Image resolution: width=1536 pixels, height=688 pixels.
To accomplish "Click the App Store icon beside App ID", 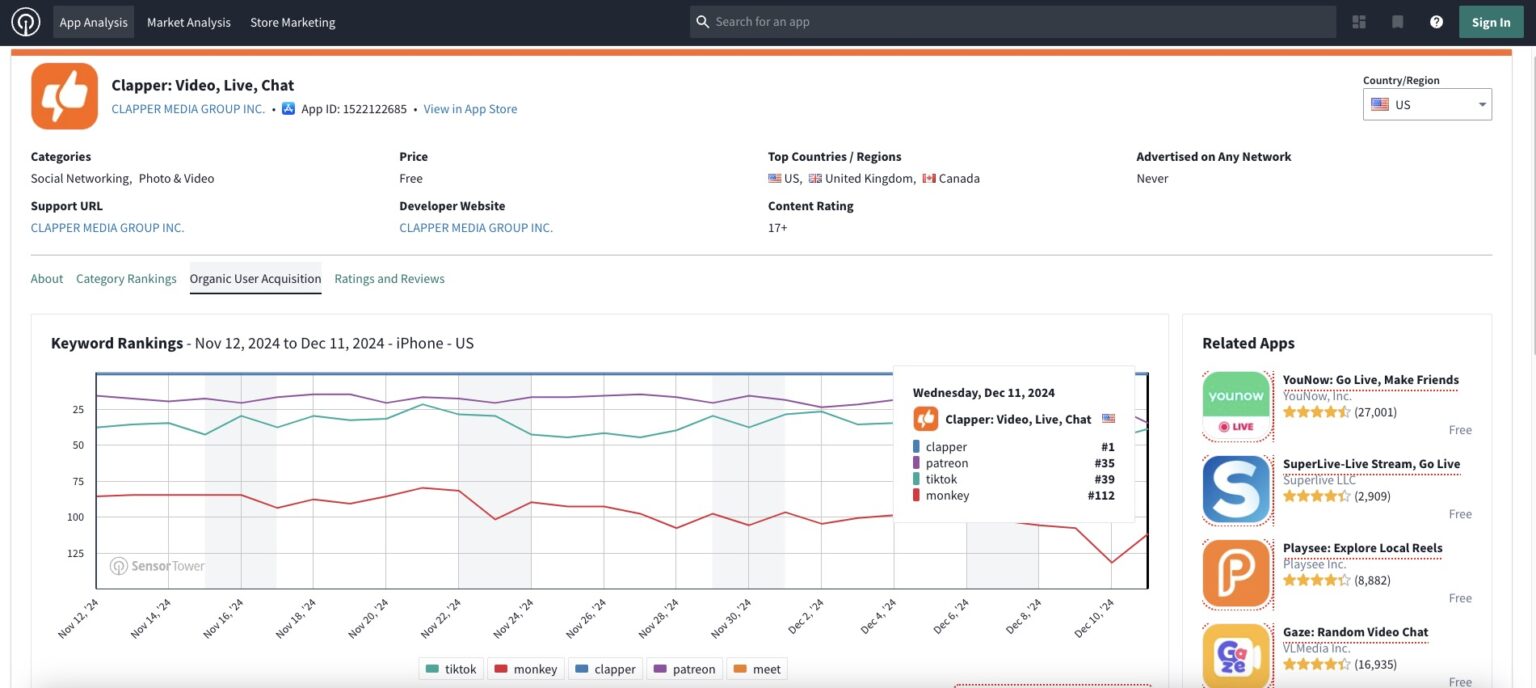I will 289,109.
